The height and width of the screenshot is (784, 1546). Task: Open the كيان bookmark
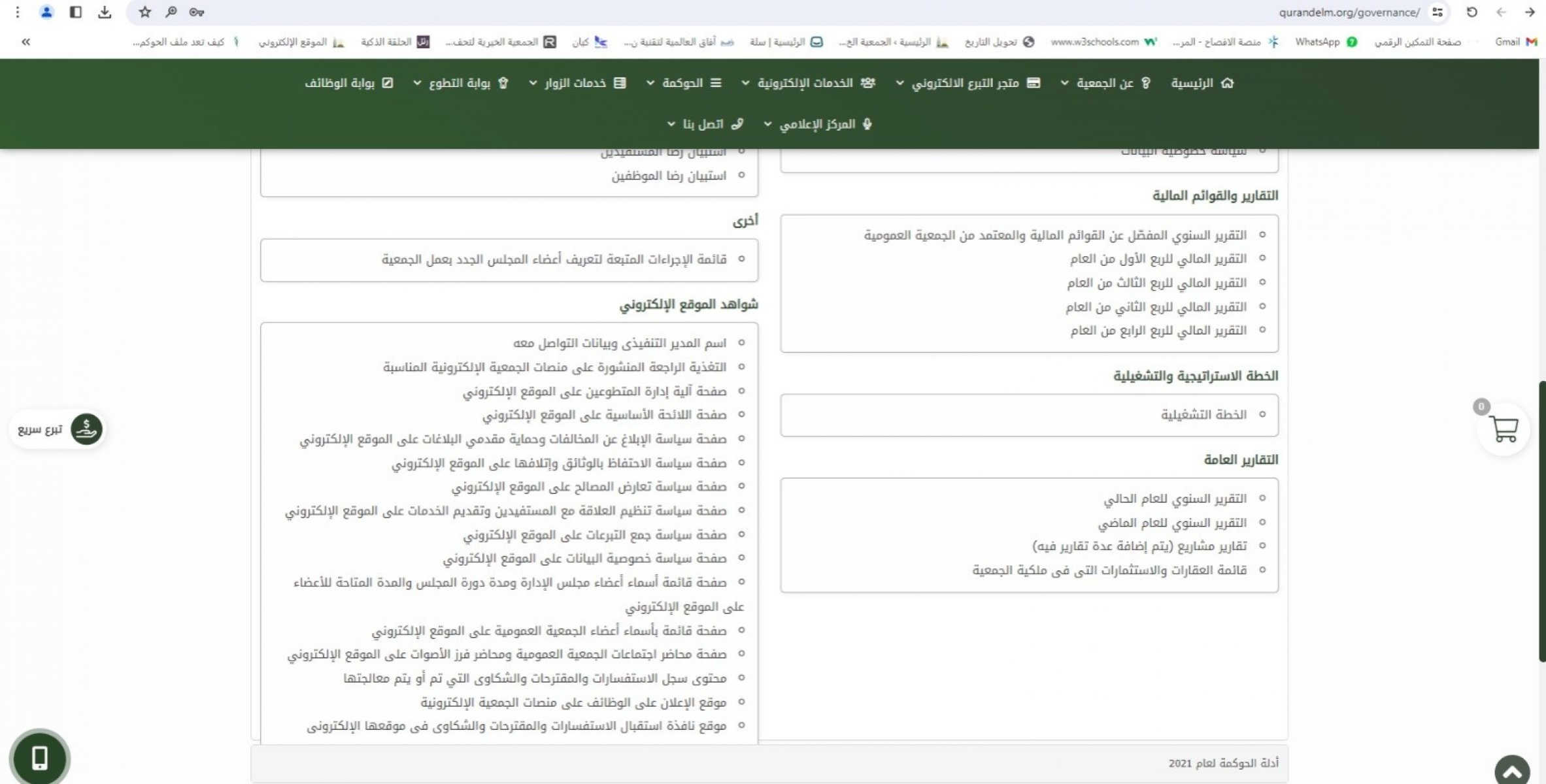pyautogui.click(x=590, y=42)
